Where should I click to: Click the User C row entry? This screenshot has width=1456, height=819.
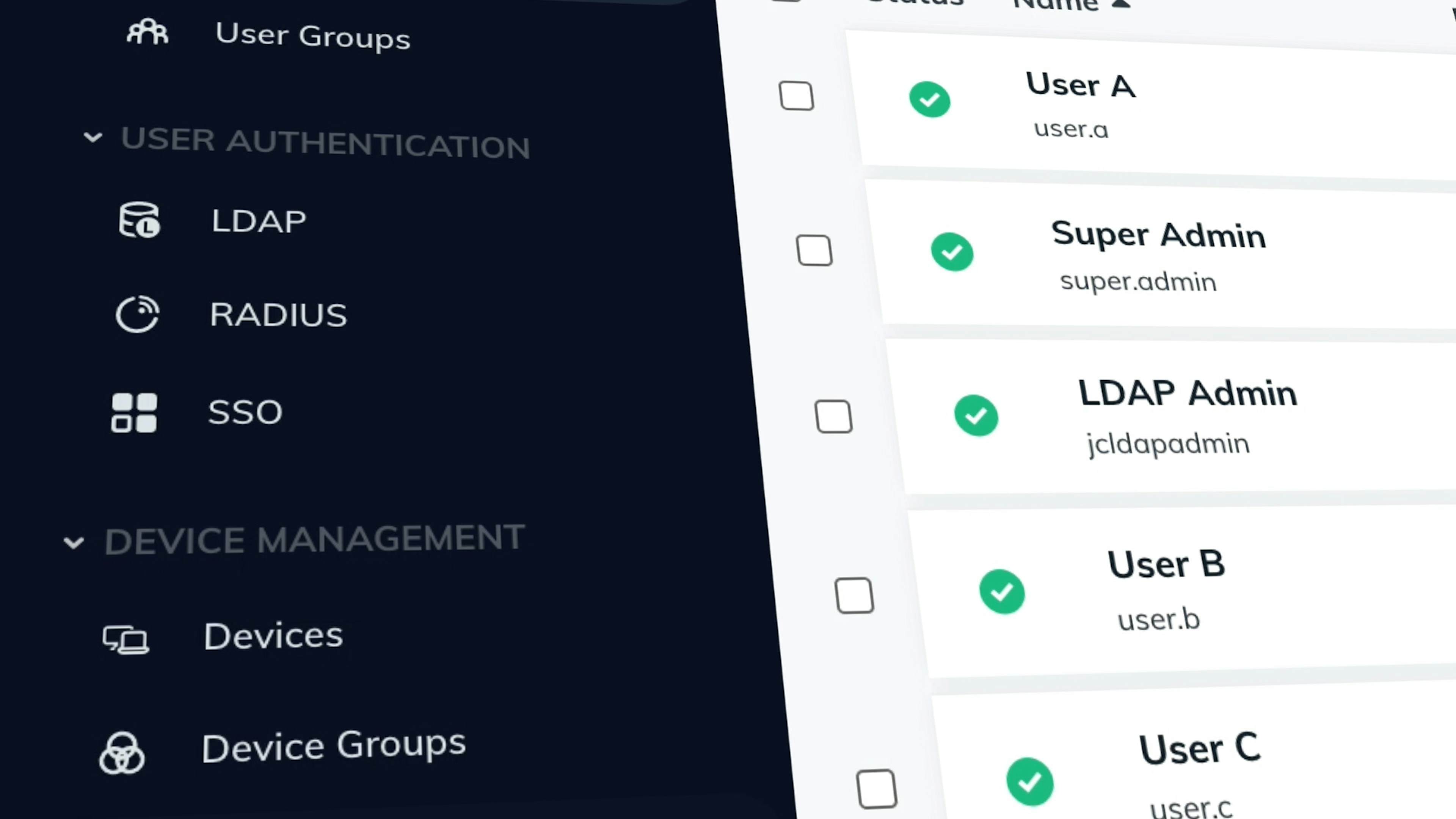coord(1199,749)
